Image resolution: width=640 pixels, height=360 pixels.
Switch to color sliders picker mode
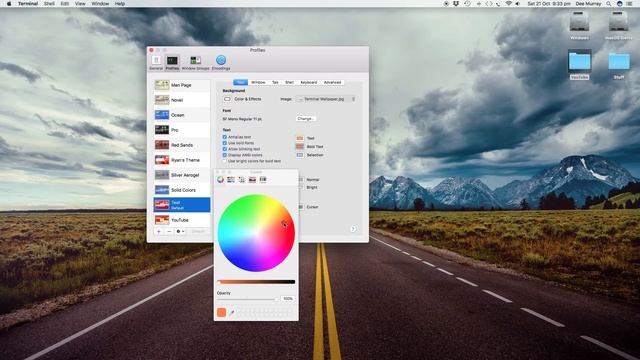[231, 180]
